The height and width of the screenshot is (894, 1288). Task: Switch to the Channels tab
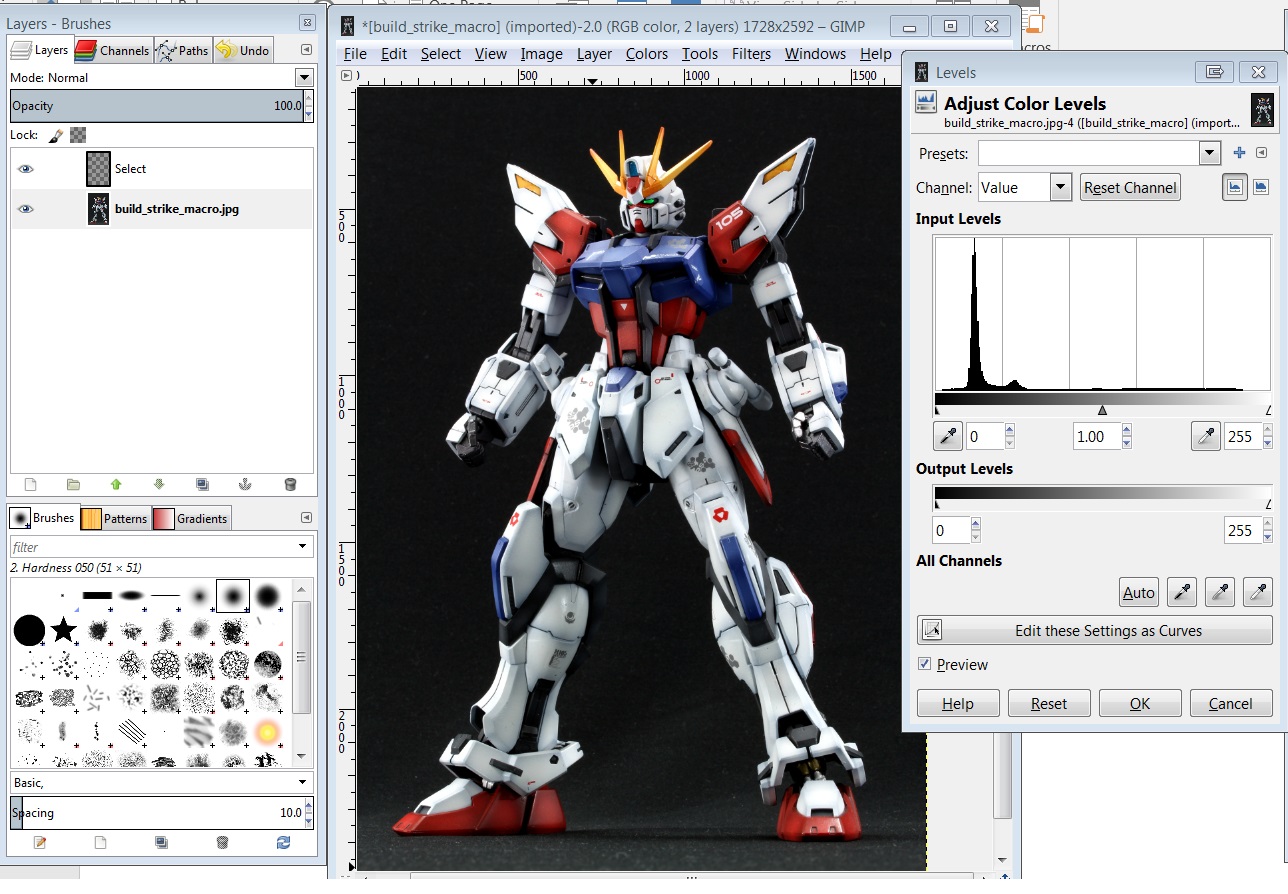[x=112, y=50]
